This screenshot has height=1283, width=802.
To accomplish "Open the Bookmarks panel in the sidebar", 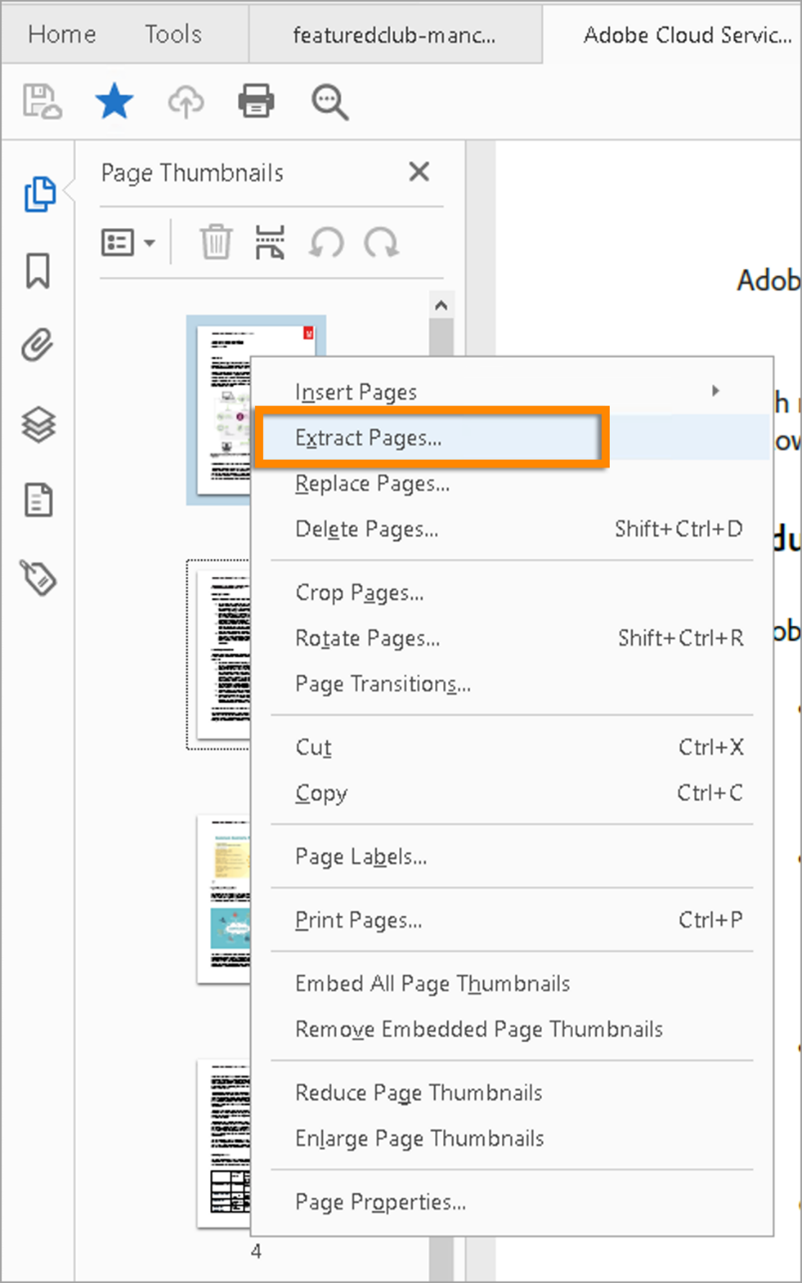I will point(38,270).
